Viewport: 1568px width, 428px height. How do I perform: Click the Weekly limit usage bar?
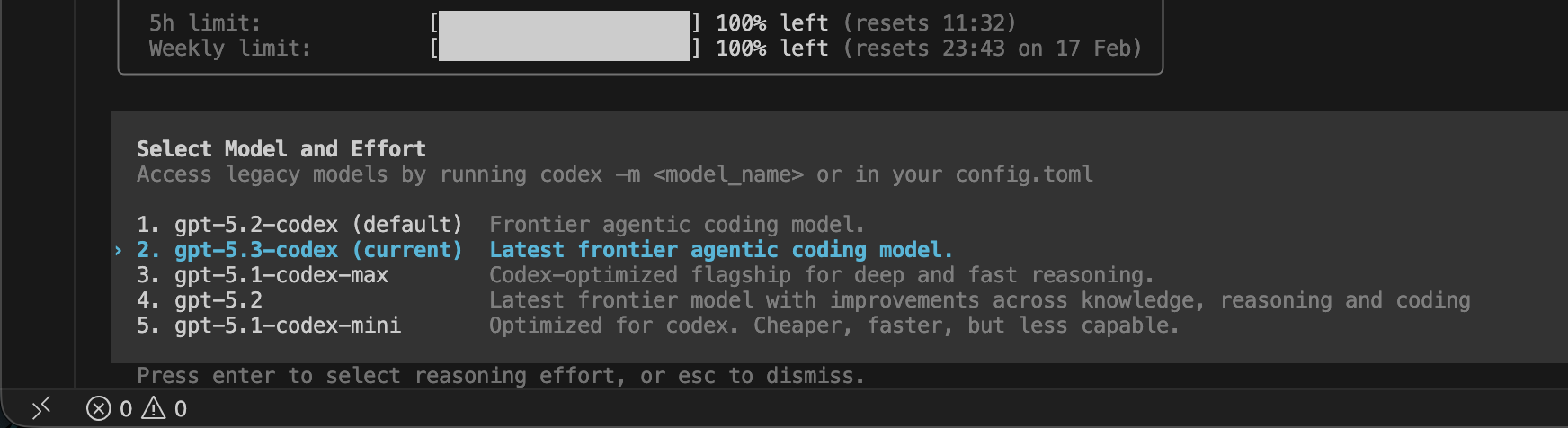(565, 49)
